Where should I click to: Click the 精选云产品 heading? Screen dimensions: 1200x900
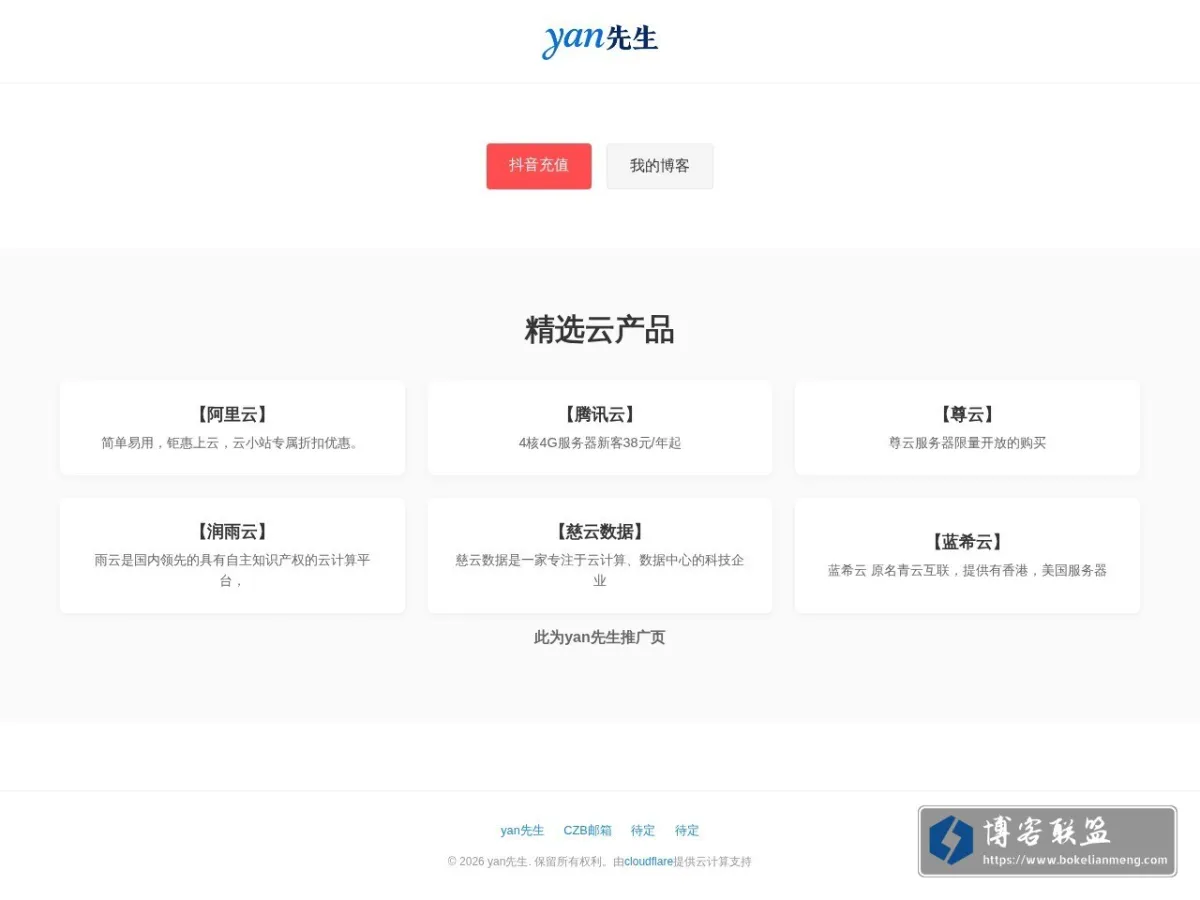click(x=600, y=329)
